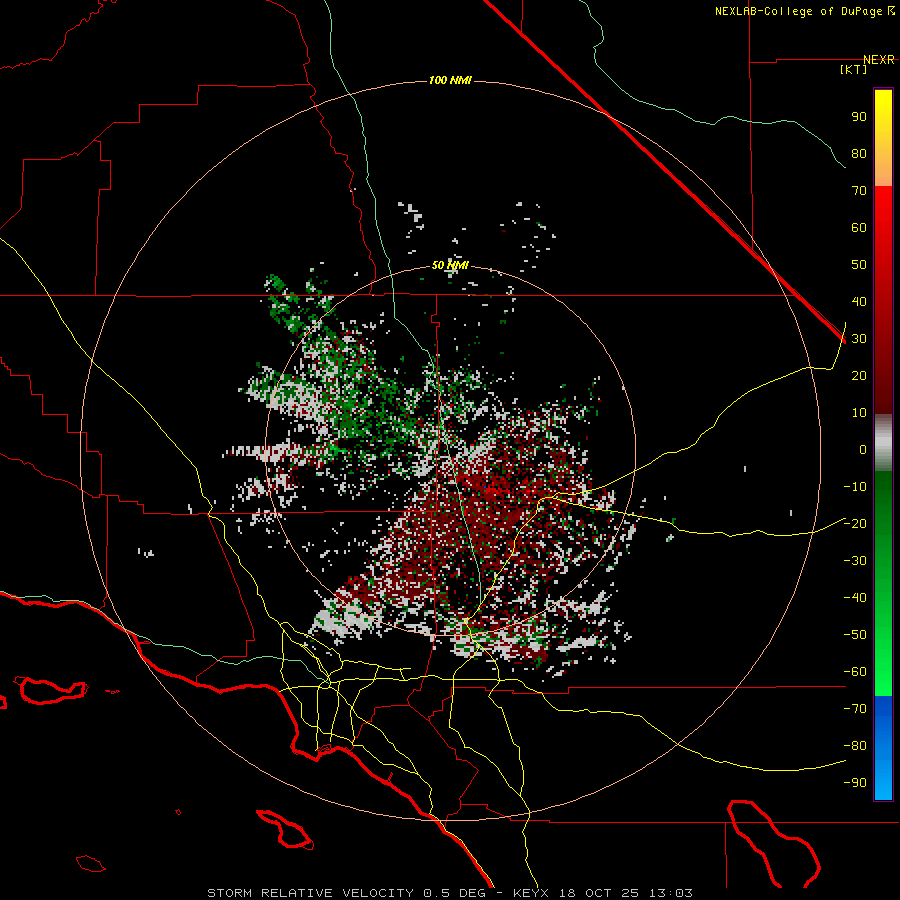
Task: Click the -90 value on the color scale
Action: [x=855, y=782]
